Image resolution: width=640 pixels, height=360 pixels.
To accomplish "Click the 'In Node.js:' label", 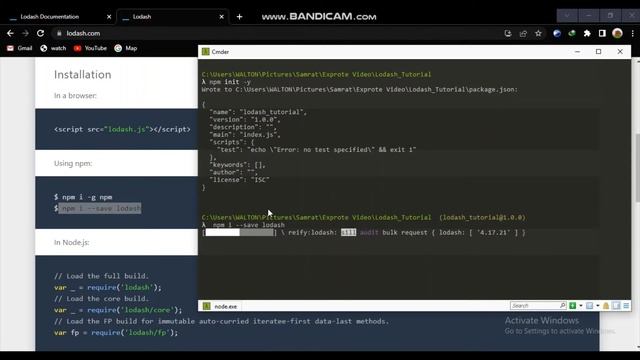I will pos(71,242).
